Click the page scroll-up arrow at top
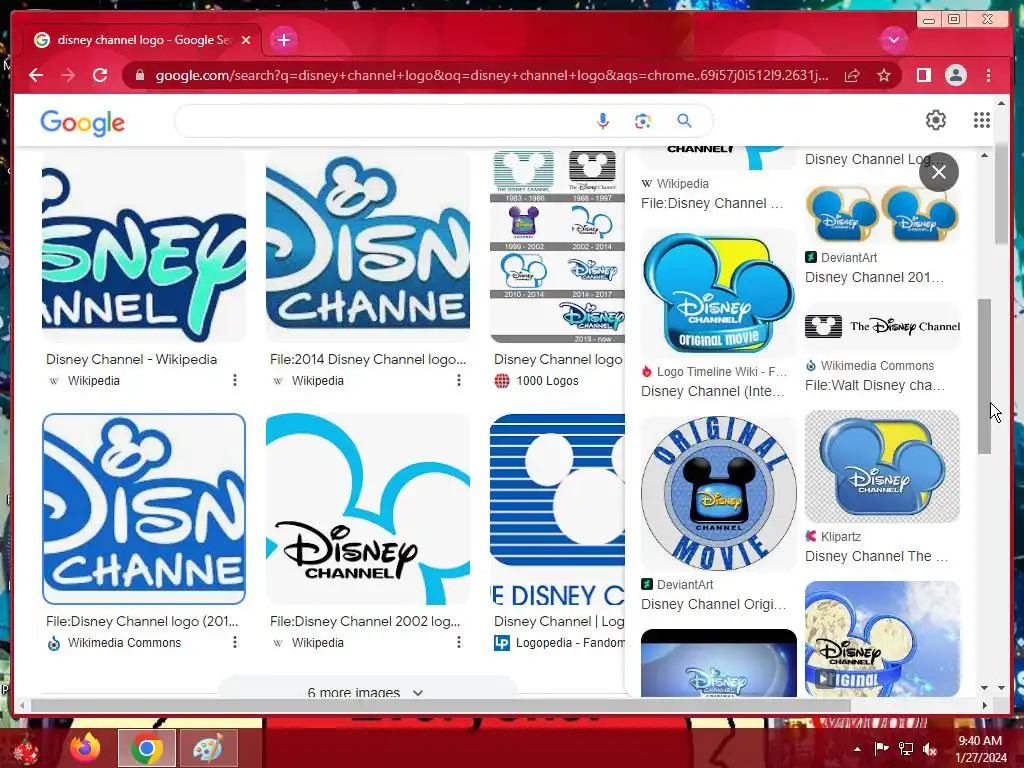Image resolution: width=1024 pixels, height=768 pixels. (1001, 103)
